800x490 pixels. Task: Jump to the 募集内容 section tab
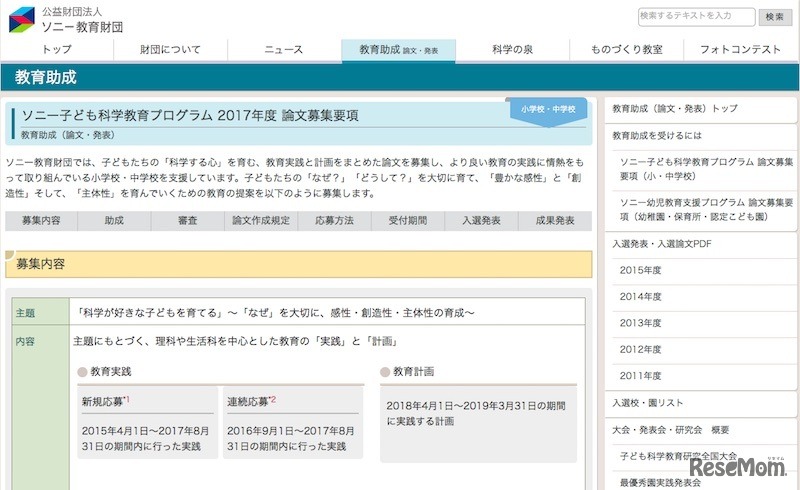coord(41,220)
